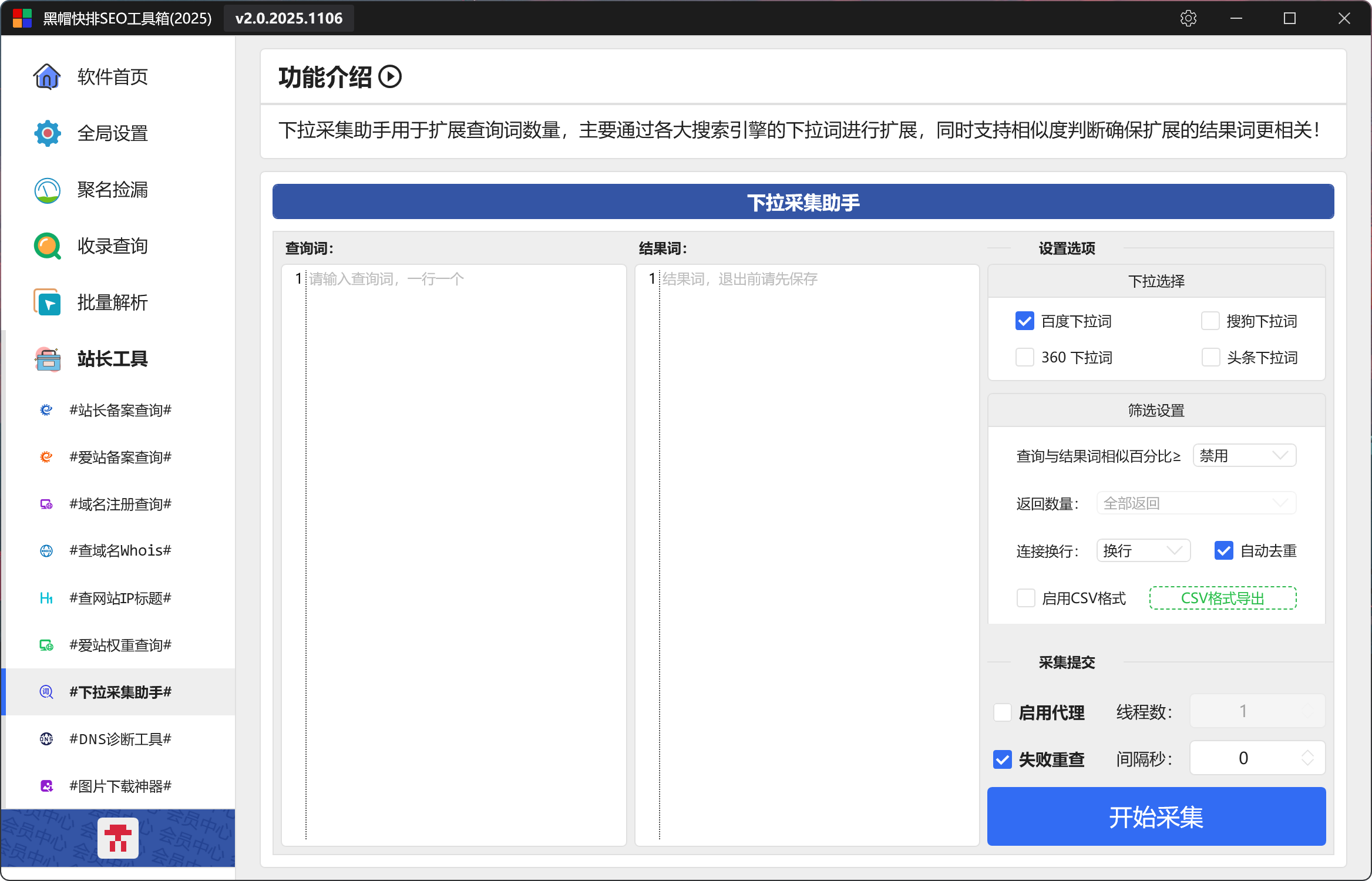This screenshot has width=1372, height=881.
Task: Open the #查域名Whois# menu item
Action: click(x=120, y=551)
